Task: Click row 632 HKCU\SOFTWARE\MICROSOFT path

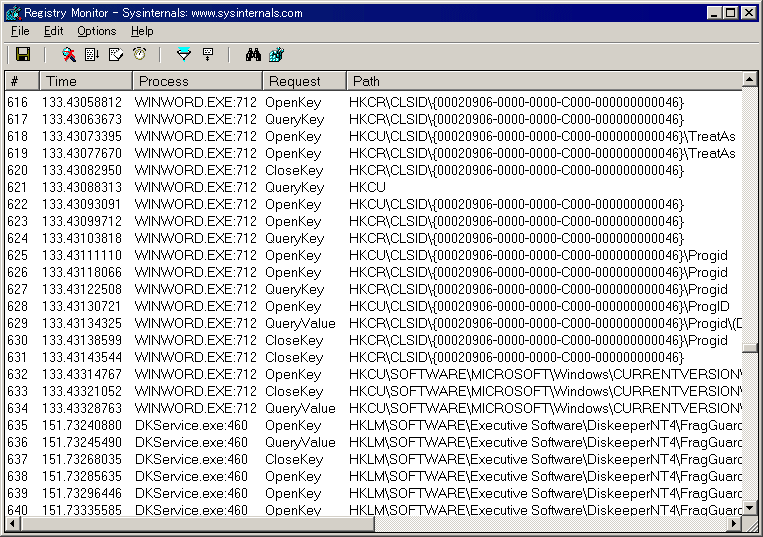Action: [545, 375]
